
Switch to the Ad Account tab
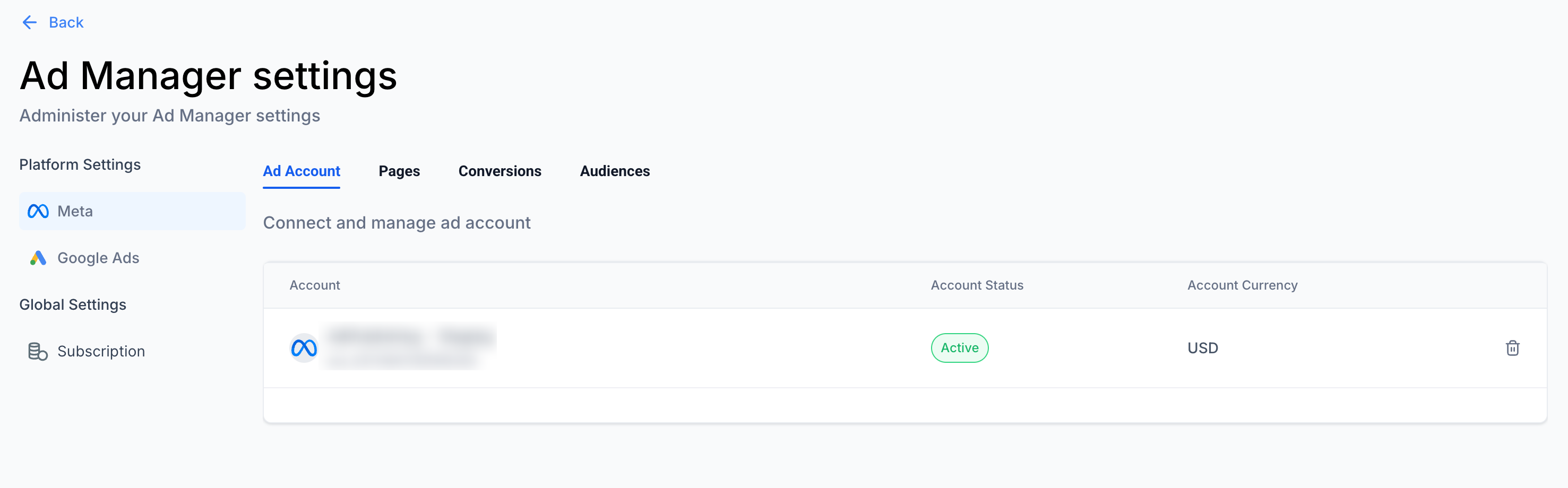(301, 171)
